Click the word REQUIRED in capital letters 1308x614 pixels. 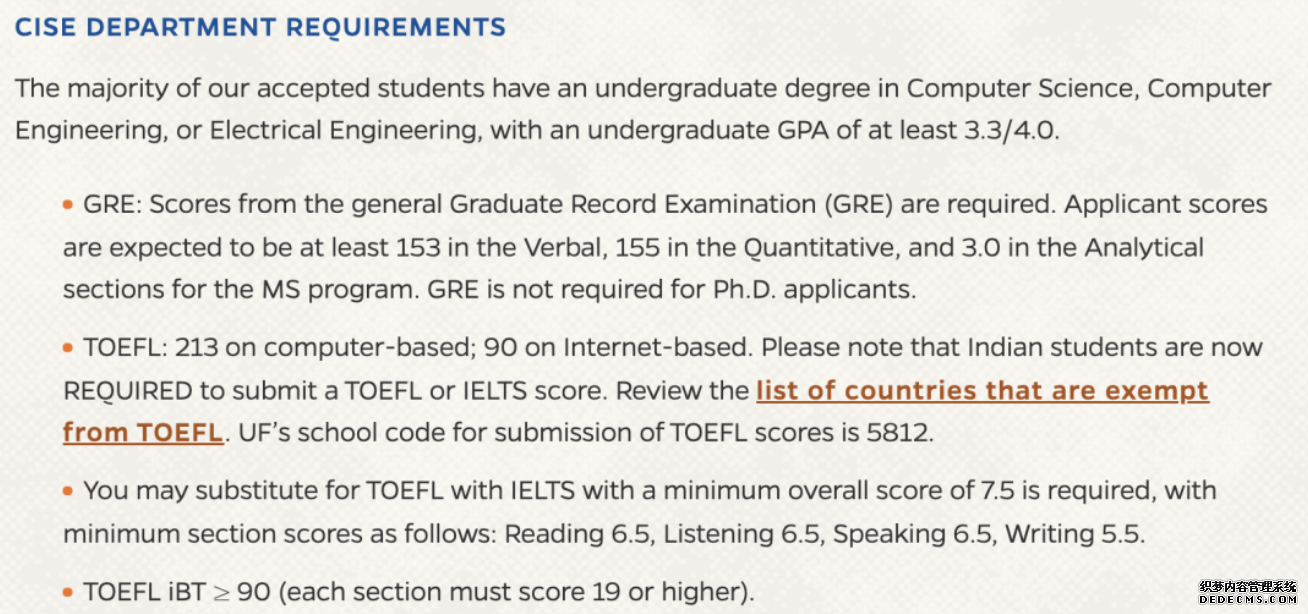pos(128,391)
